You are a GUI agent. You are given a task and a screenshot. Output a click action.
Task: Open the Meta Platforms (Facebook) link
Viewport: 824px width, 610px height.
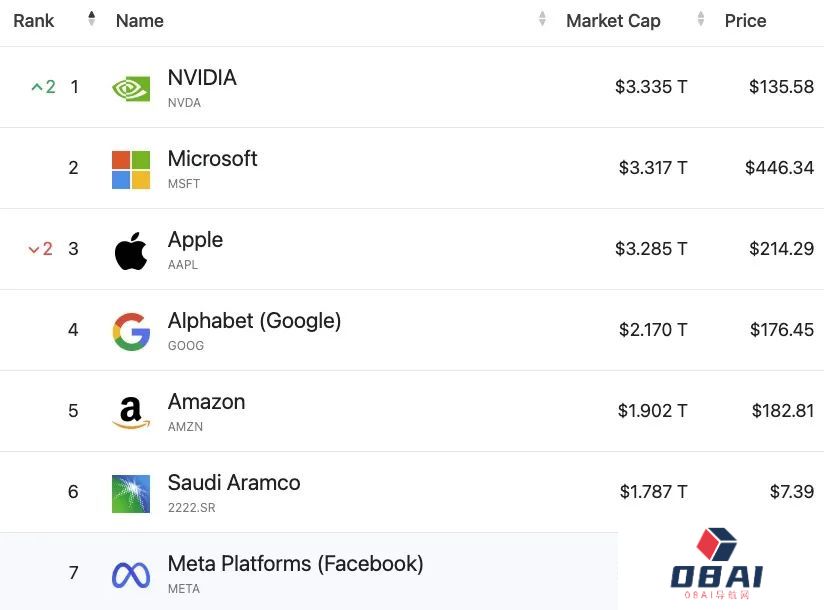[x=295, y=564]
